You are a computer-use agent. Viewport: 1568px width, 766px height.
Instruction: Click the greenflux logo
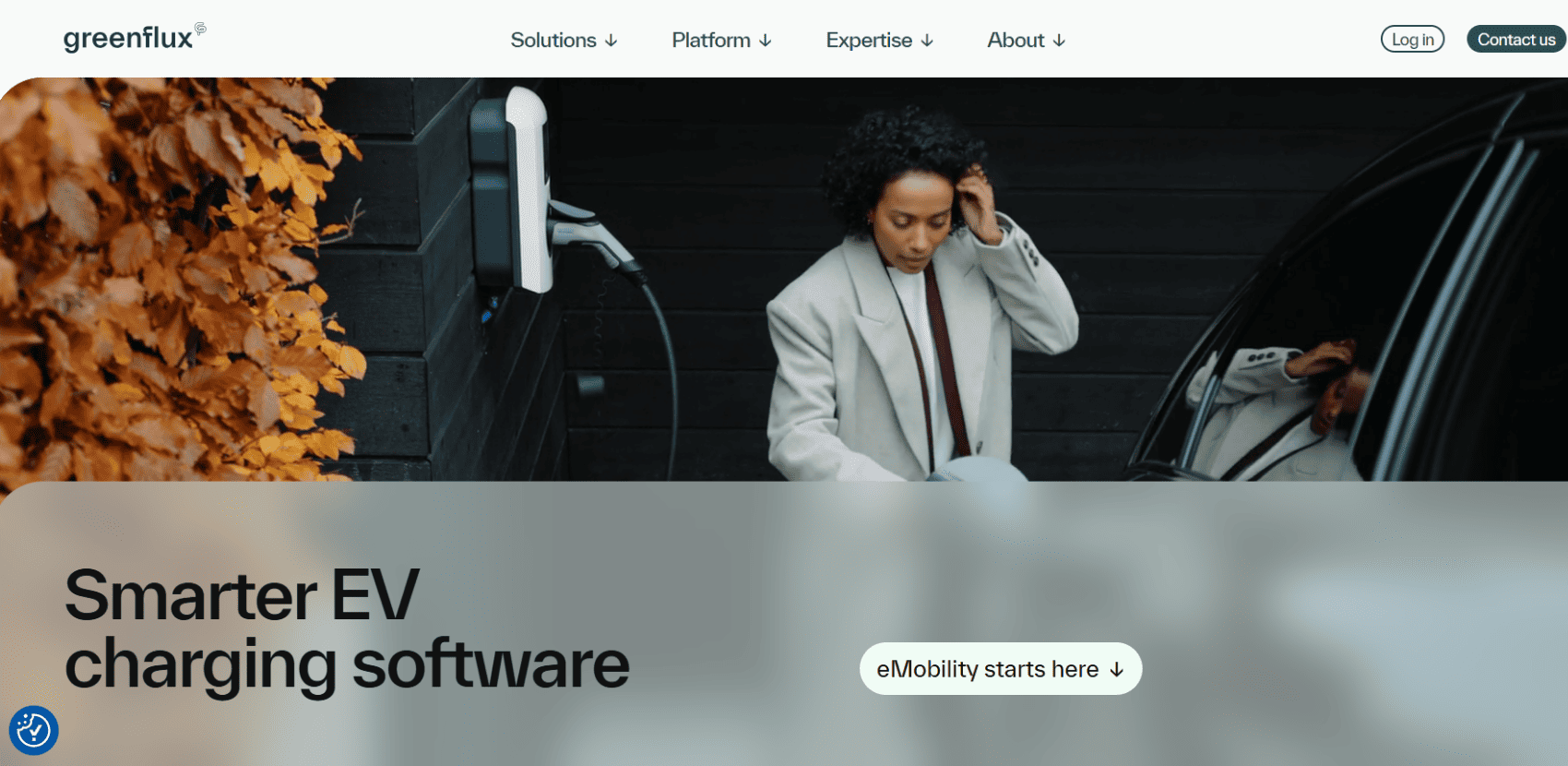coord(135,38)
